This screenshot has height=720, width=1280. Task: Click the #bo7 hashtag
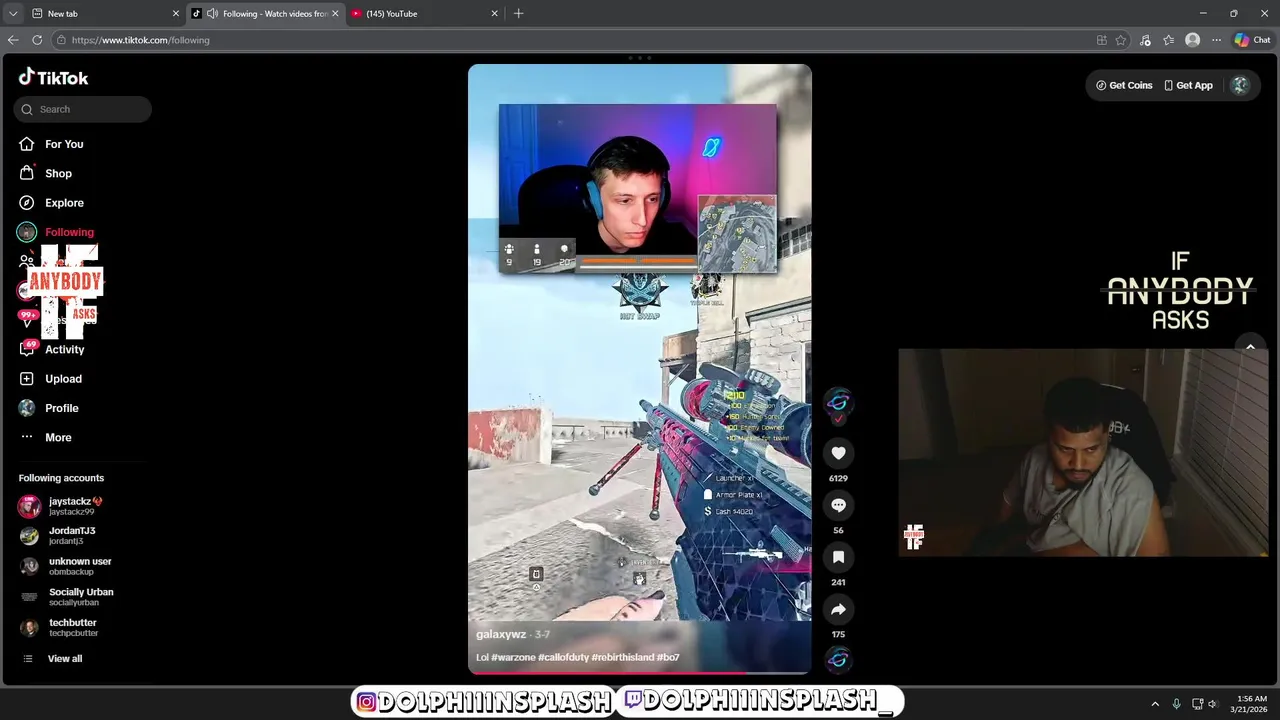click(668, 657)
